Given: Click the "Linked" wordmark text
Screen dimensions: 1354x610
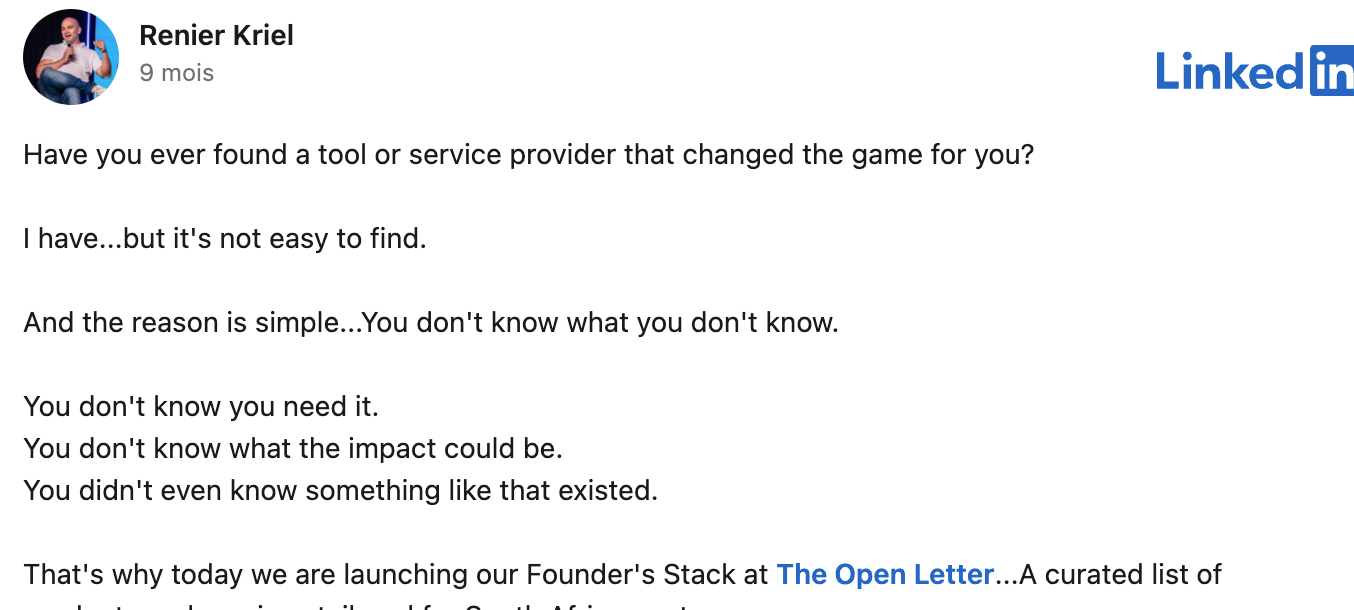Looking at the screenshot, I should point(1231,71).
